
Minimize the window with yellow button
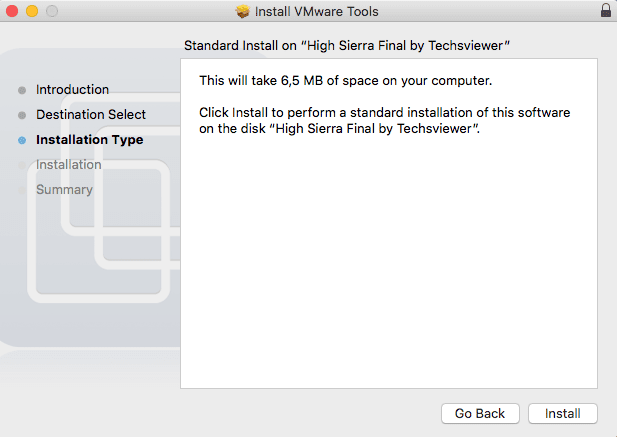(x=32, y=11)
